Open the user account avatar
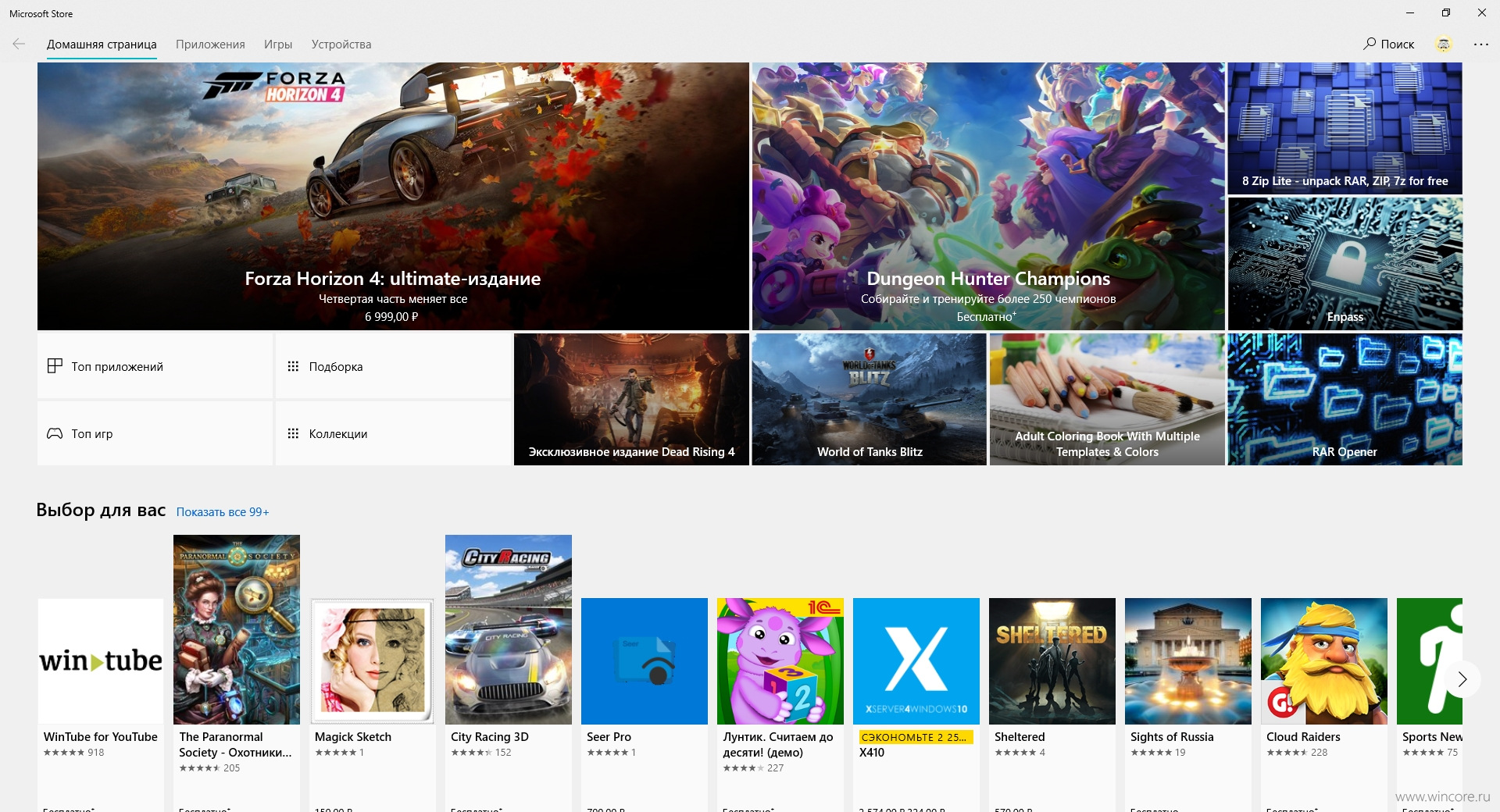This screenshot has width=1500, height=812. (1444, 45)
